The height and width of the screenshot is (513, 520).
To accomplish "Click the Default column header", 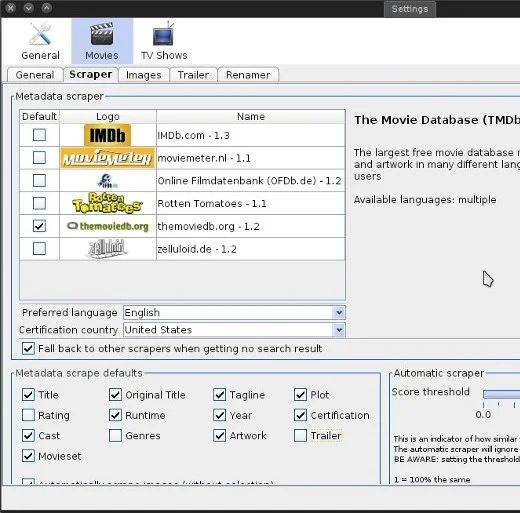I will point(39,117).
